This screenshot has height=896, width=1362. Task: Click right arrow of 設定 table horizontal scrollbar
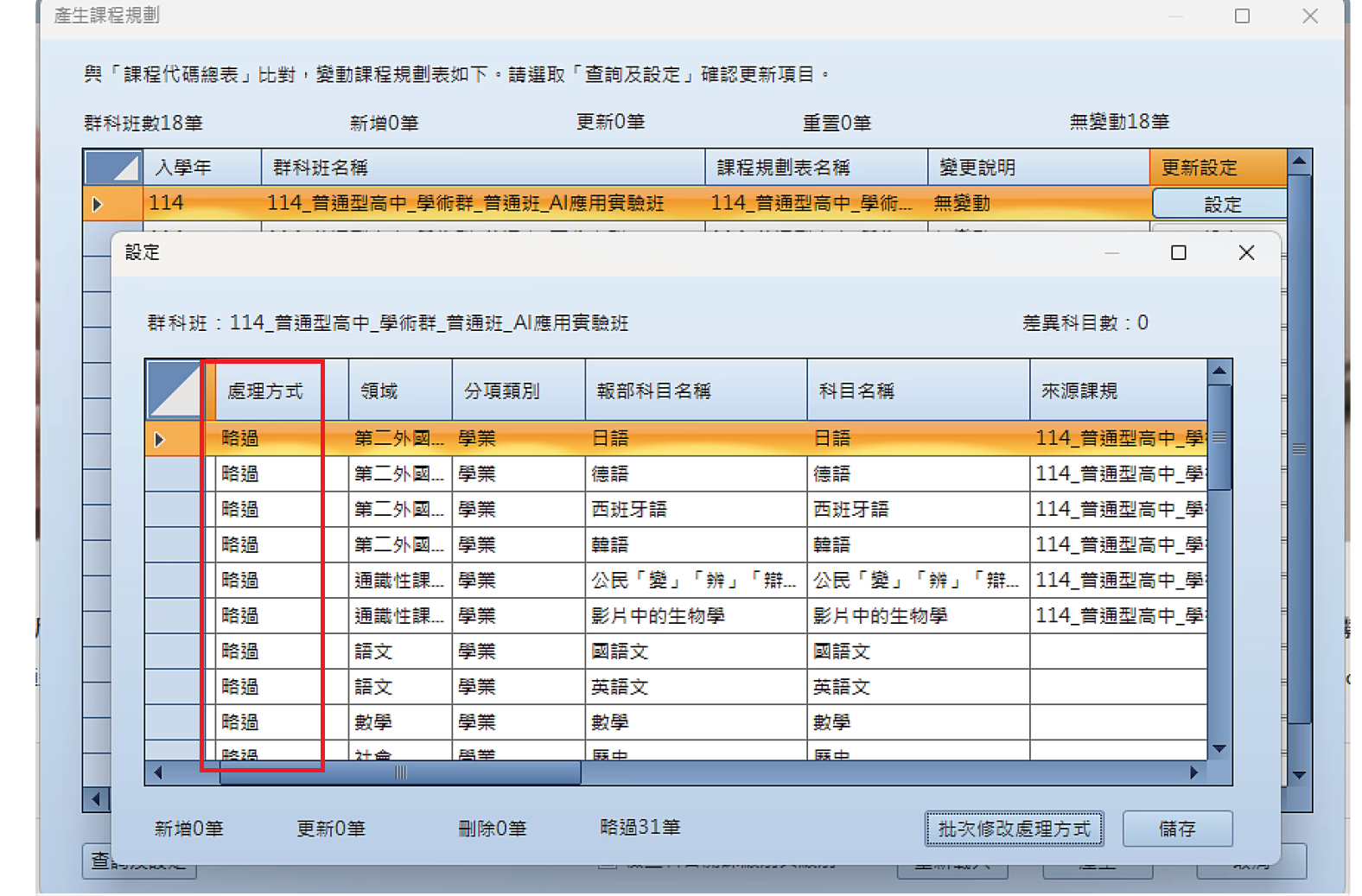1193,772
